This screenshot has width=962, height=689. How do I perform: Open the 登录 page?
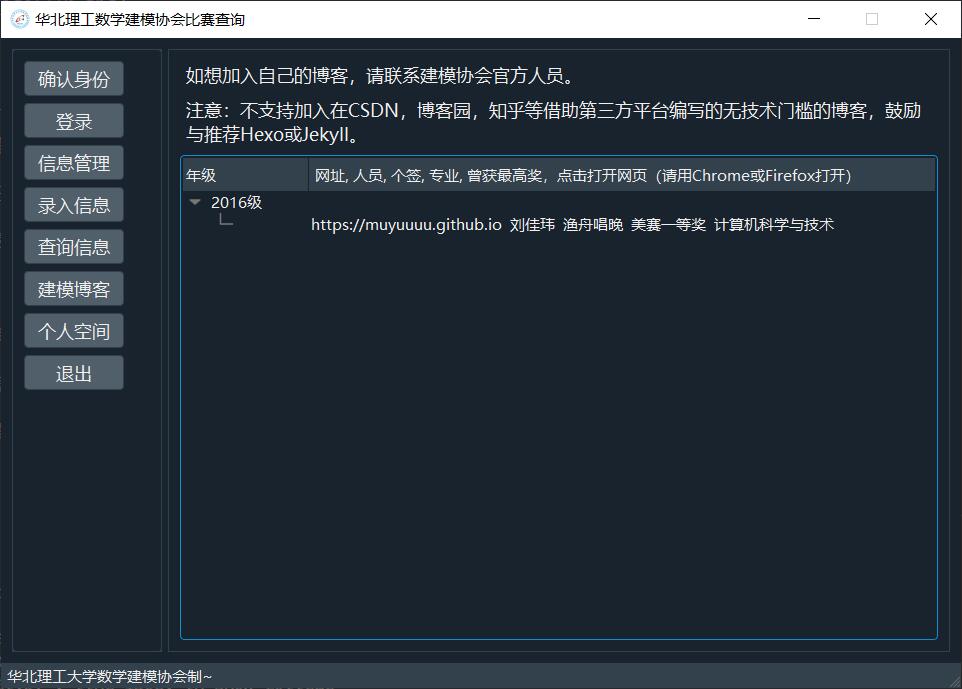[74, 122]
